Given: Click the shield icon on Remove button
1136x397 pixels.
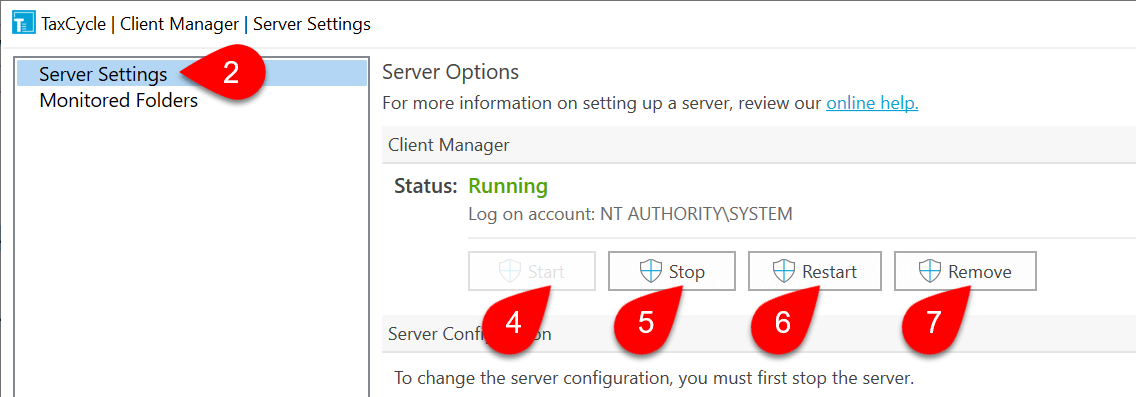Looking at the screenshot, I should coord(930,272).
